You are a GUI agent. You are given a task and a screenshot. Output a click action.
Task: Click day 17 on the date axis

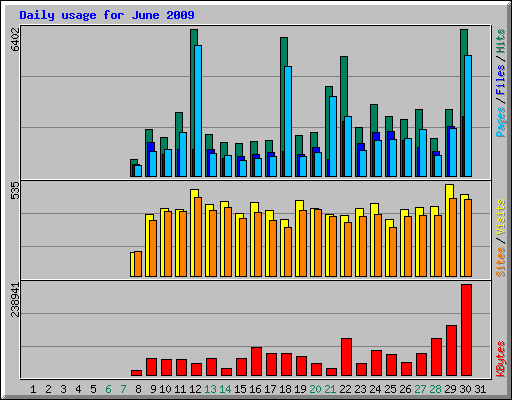[270, 389]
